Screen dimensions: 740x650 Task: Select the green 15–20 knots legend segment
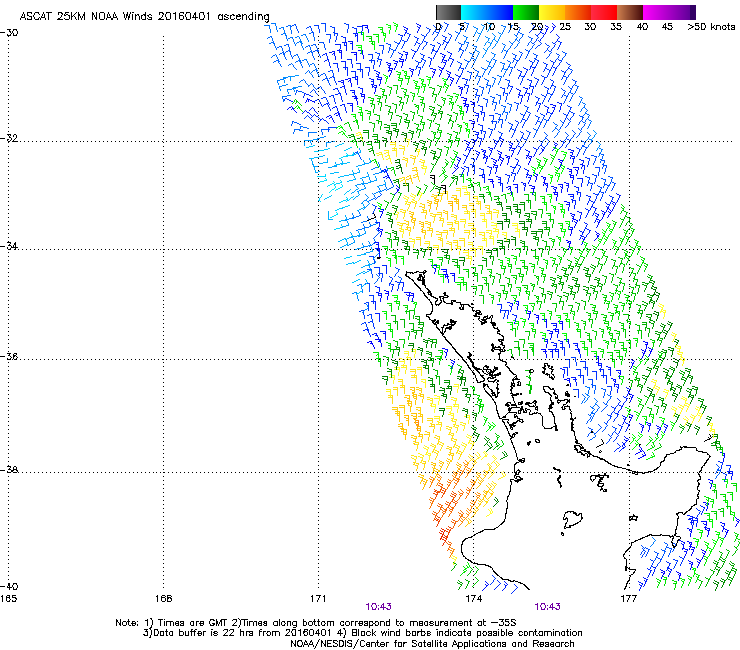pos(526,12)
